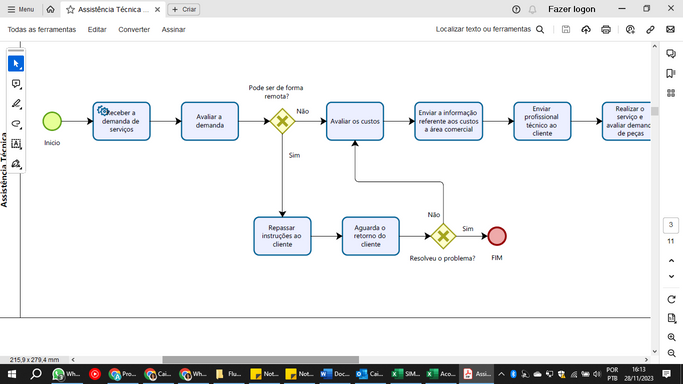Choose the add text box tool
Screen dimensions: 683x384
coord(16,144)
